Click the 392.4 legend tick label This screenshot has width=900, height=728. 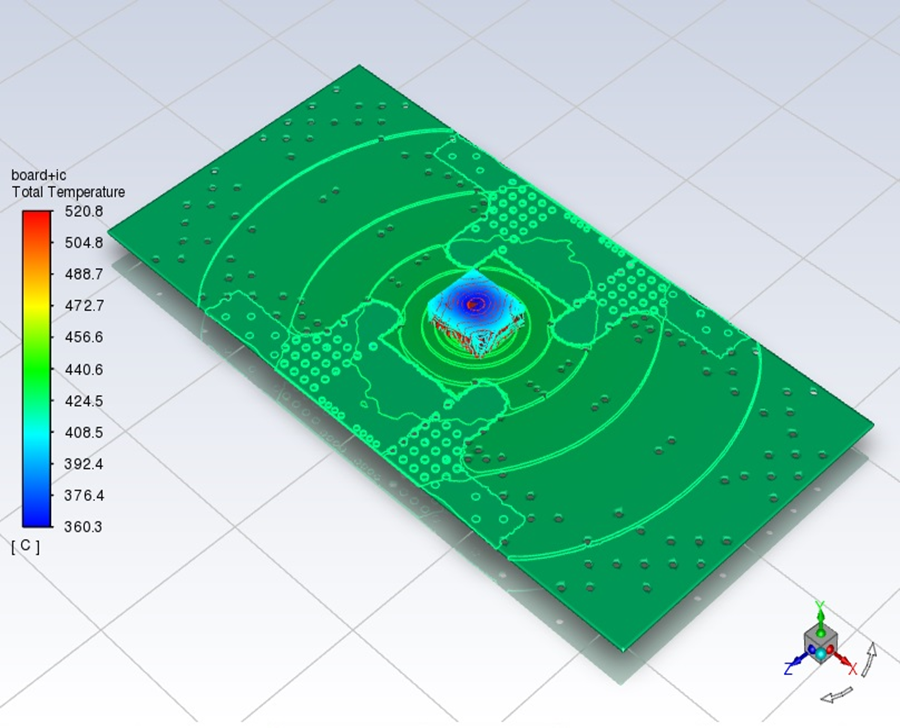[83, 464]
